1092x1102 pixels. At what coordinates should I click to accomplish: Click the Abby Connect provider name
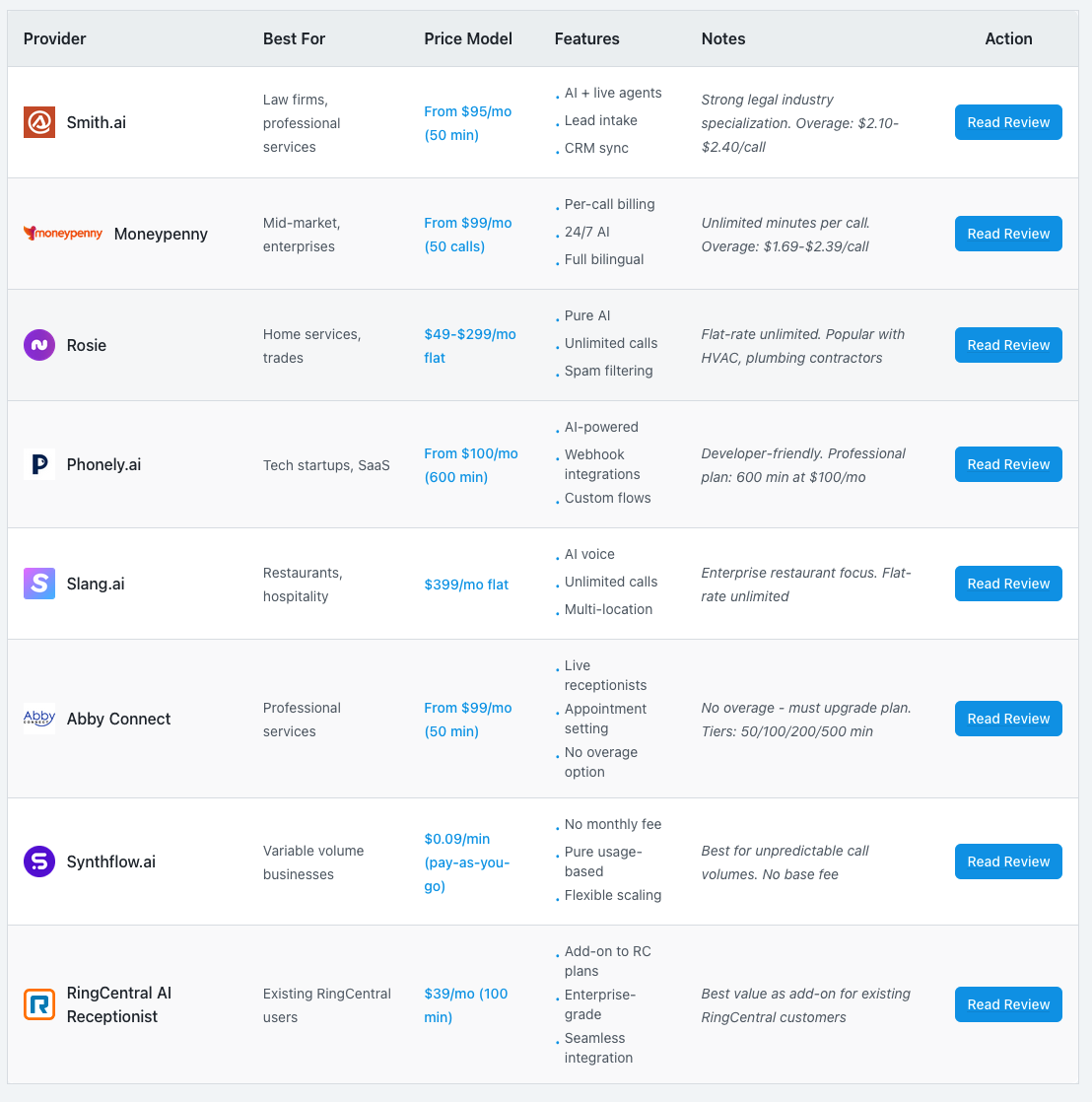[x=118, y=719]
